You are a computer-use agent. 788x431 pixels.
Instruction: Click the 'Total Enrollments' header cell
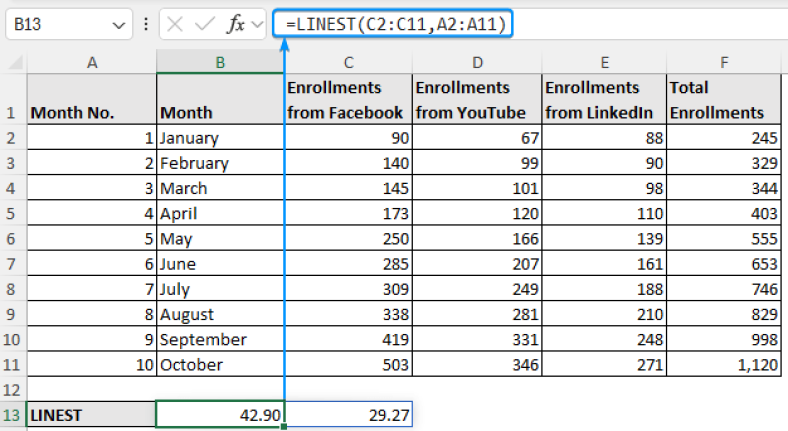[724, 99]
